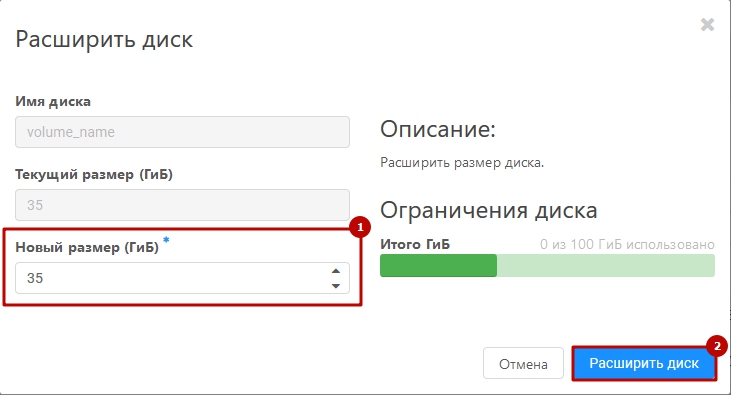Click the light green free portion of quota bar
Viewport: 731px width, 395px height.
point(606,265)
